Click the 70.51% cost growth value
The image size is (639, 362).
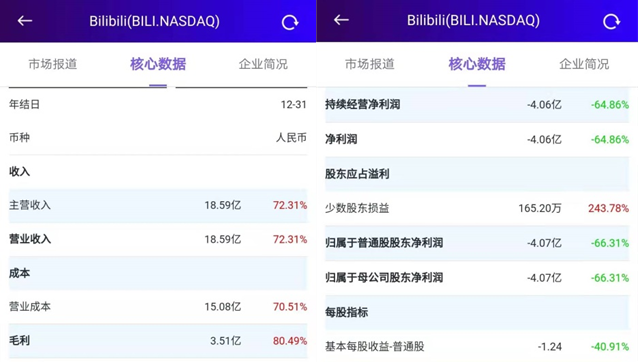290,307
